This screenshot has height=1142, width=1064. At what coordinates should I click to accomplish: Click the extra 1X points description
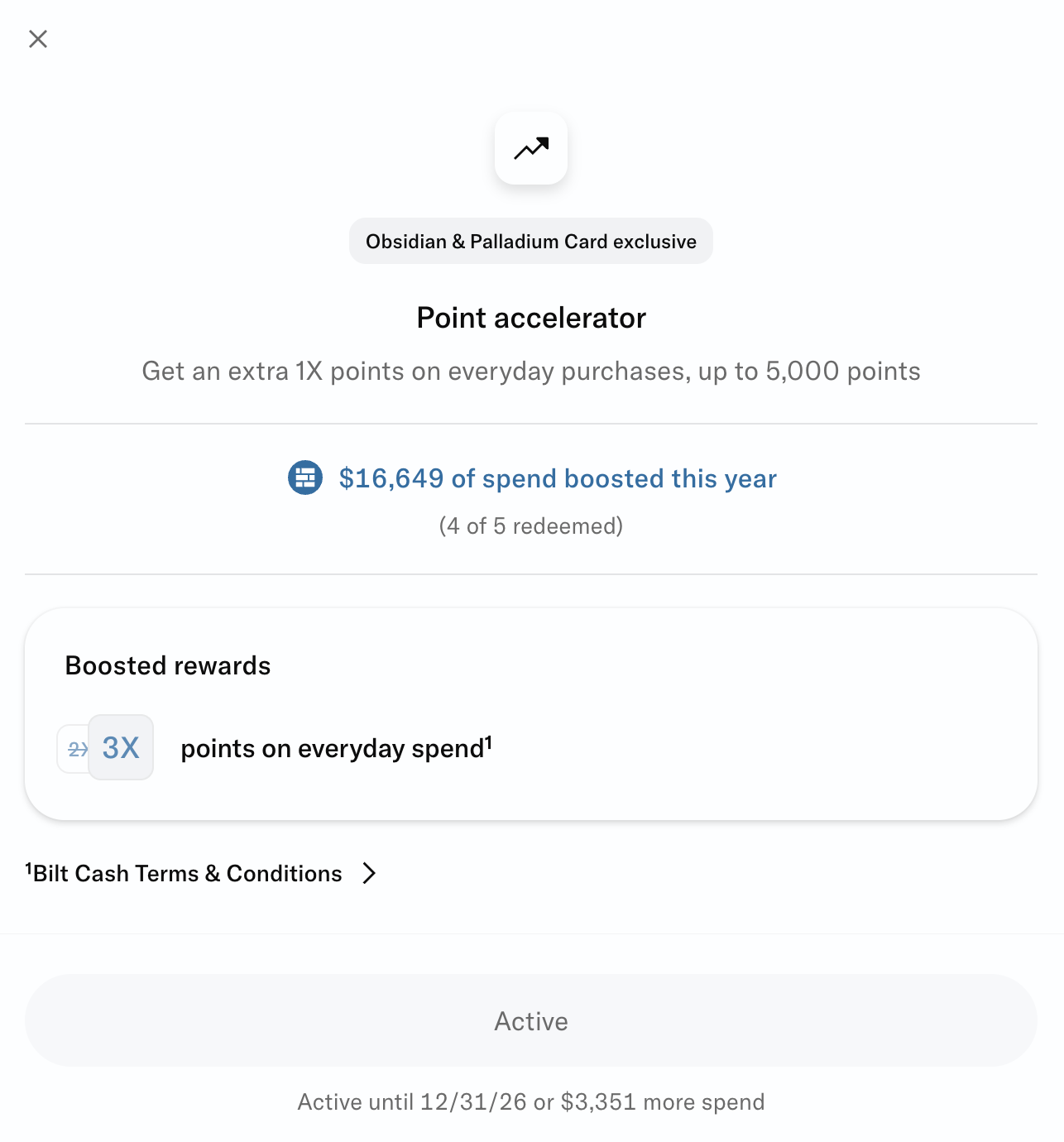[x=531, y=371]
